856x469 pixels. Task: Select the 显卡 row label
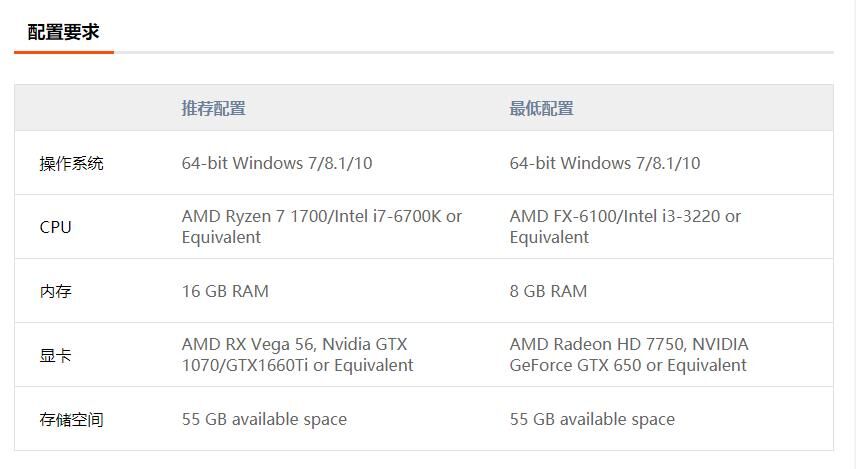point(56,355)
